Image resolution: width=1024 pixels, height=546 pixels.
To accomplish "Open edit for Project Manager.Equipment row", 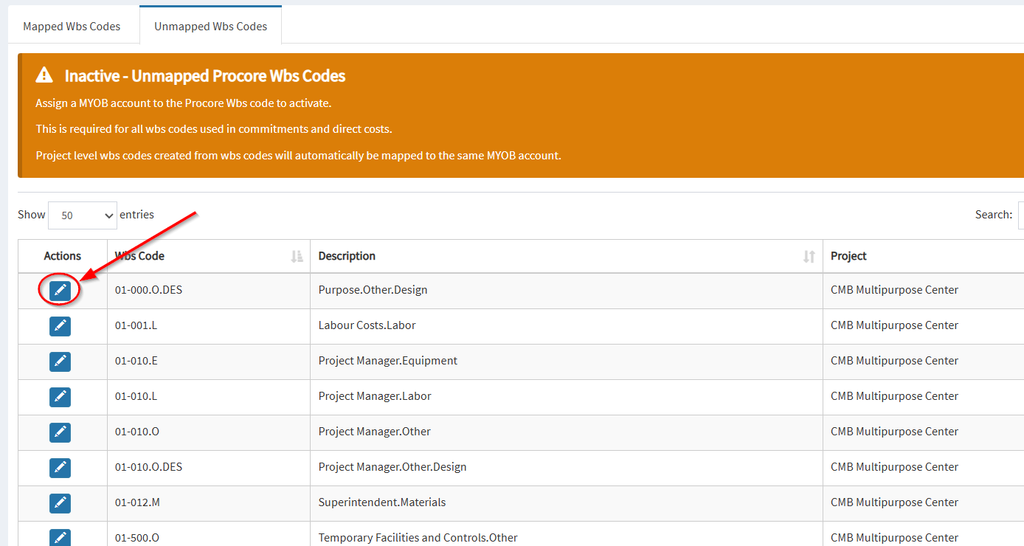I will point(60,361).
